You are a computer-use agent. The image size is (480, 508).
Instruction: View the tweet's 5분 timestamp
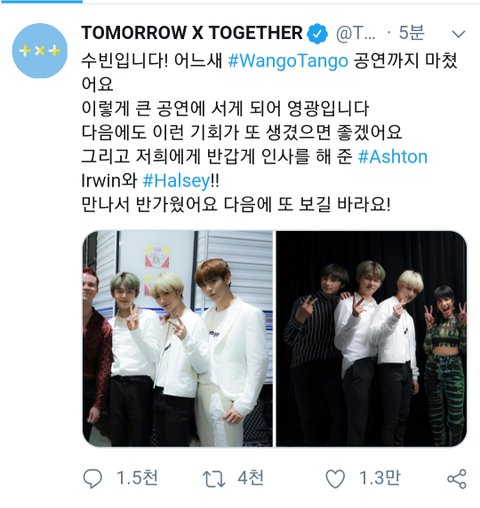point(411,33)
